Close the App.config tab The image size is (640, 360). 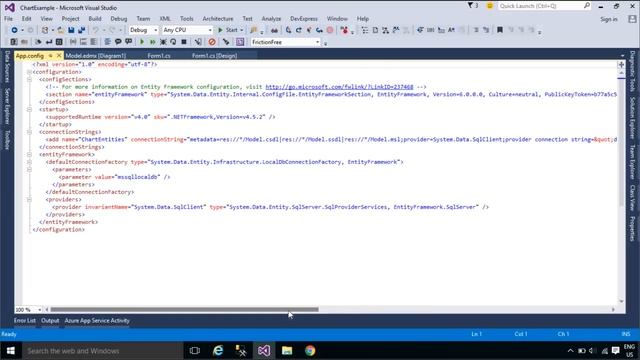tap(59, 56)
